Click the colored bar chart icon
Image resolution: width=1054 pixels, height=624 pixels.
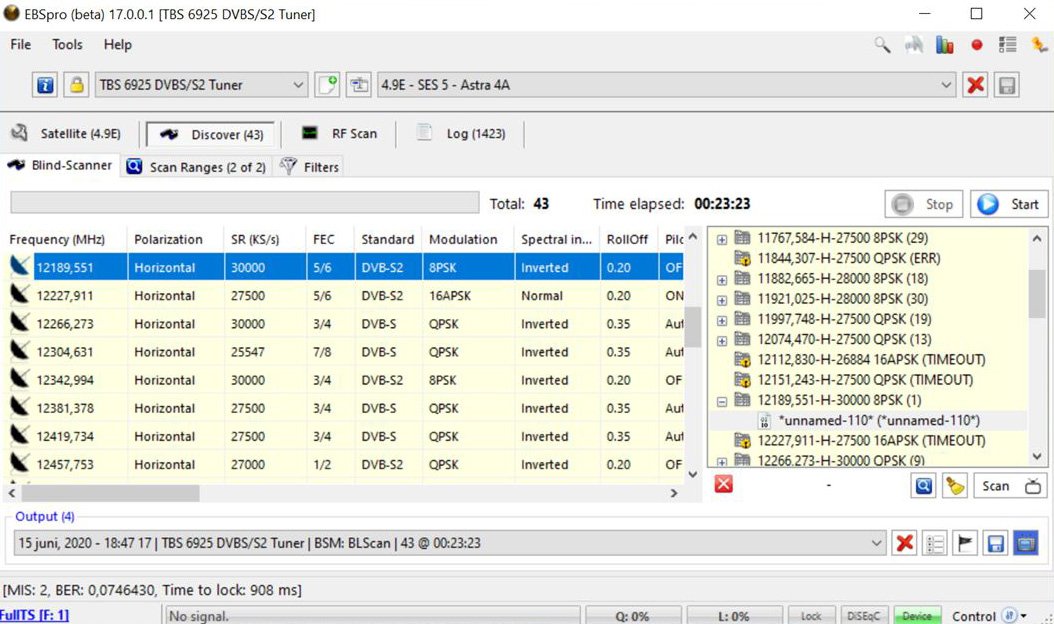(945, 45)
